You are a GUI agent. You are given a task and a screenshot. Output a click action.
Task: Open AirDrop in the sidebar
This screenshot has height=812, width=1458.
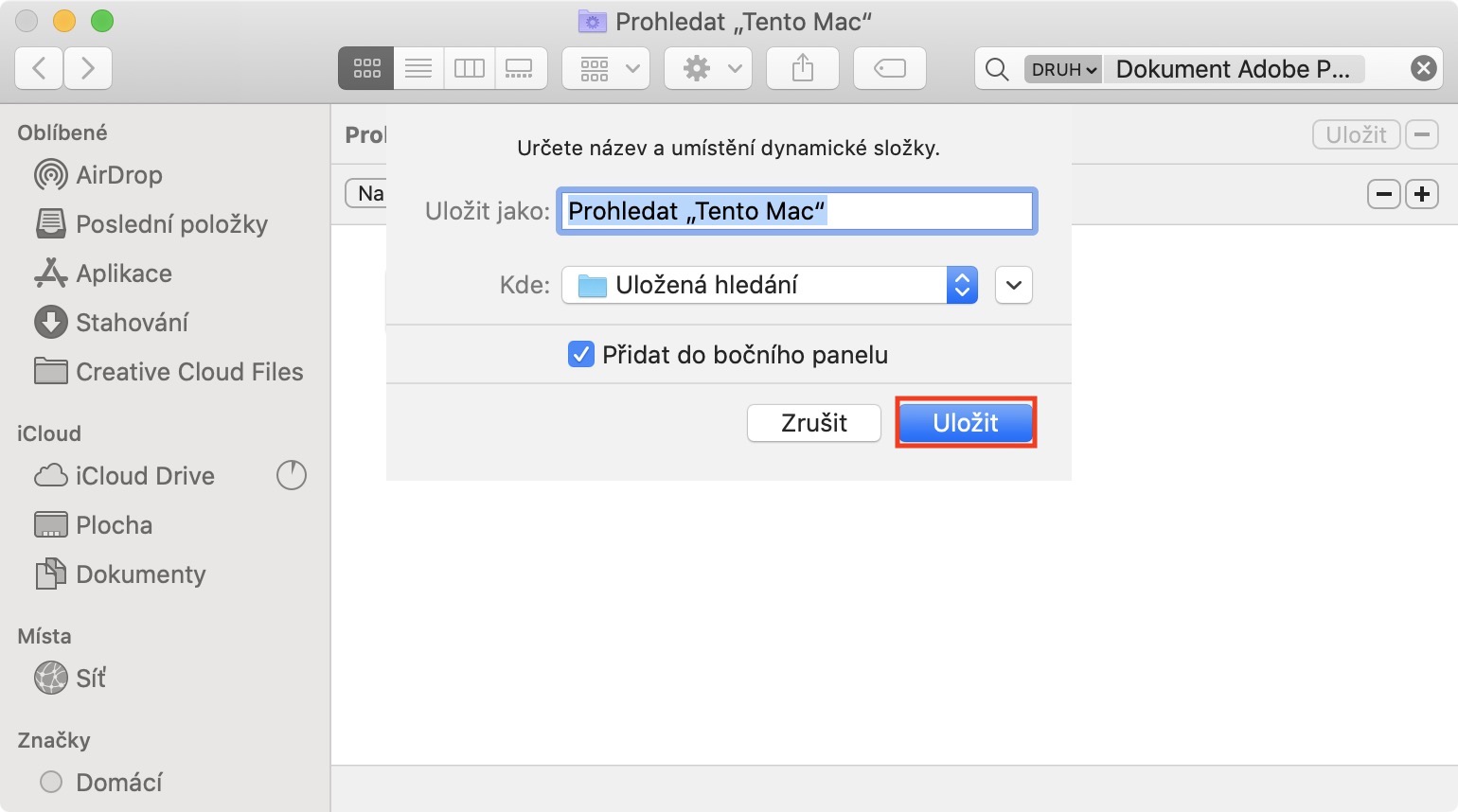(118, 175)
